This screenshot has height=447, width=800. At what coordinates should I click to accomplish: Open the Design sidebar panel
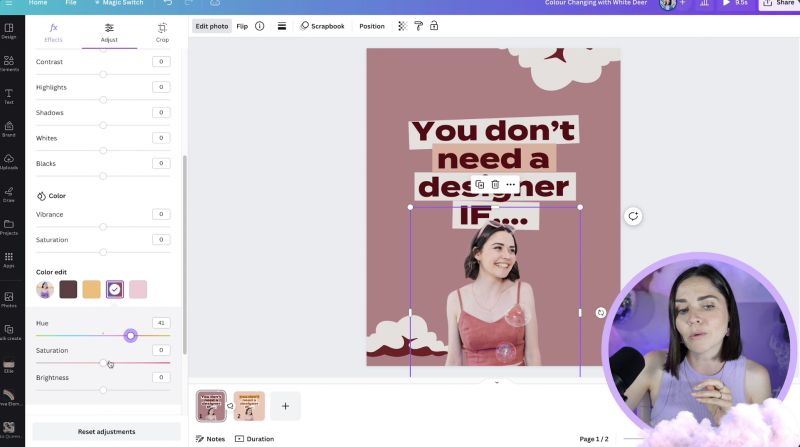(9, 31)
